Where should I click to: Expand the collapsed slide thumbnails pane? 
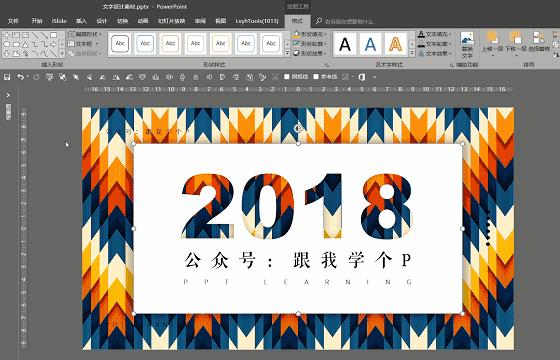tap(8, 95)
